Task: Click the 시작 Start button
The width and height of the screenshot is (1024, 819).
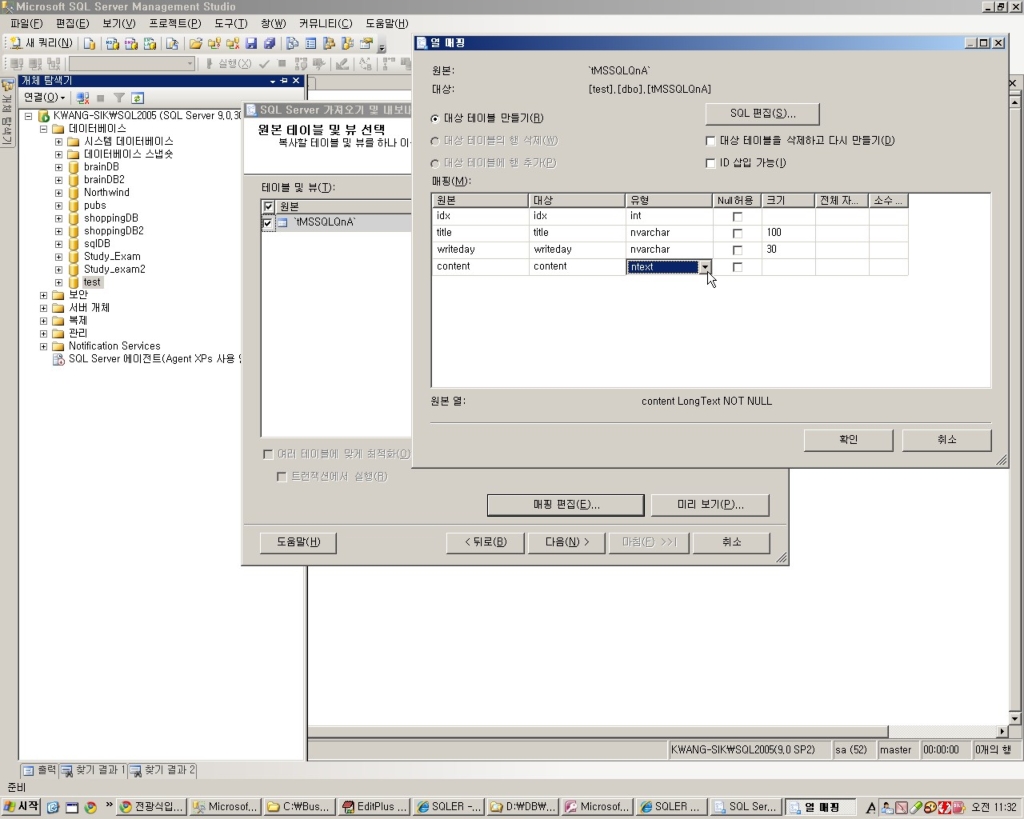Action: [21, 807]
